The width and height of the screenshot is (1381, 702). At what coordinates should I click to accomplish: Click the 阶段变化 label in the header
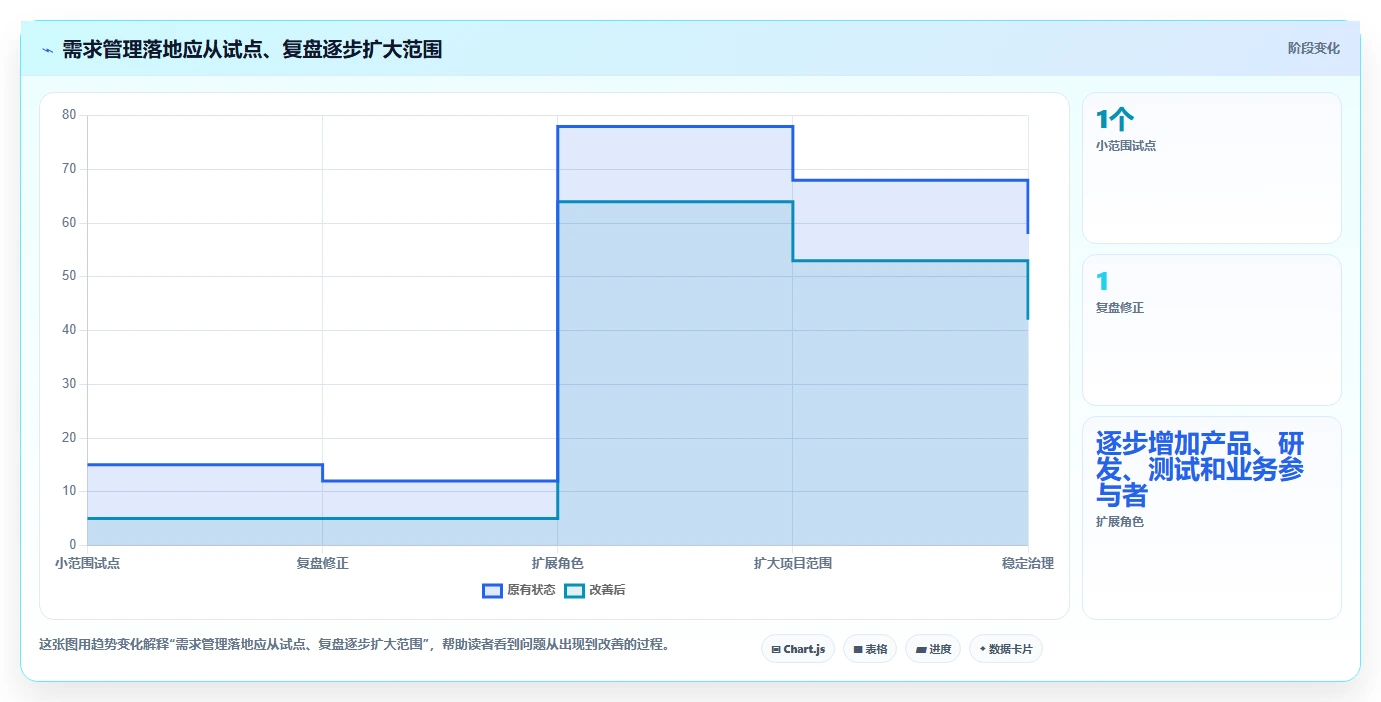1313,48
